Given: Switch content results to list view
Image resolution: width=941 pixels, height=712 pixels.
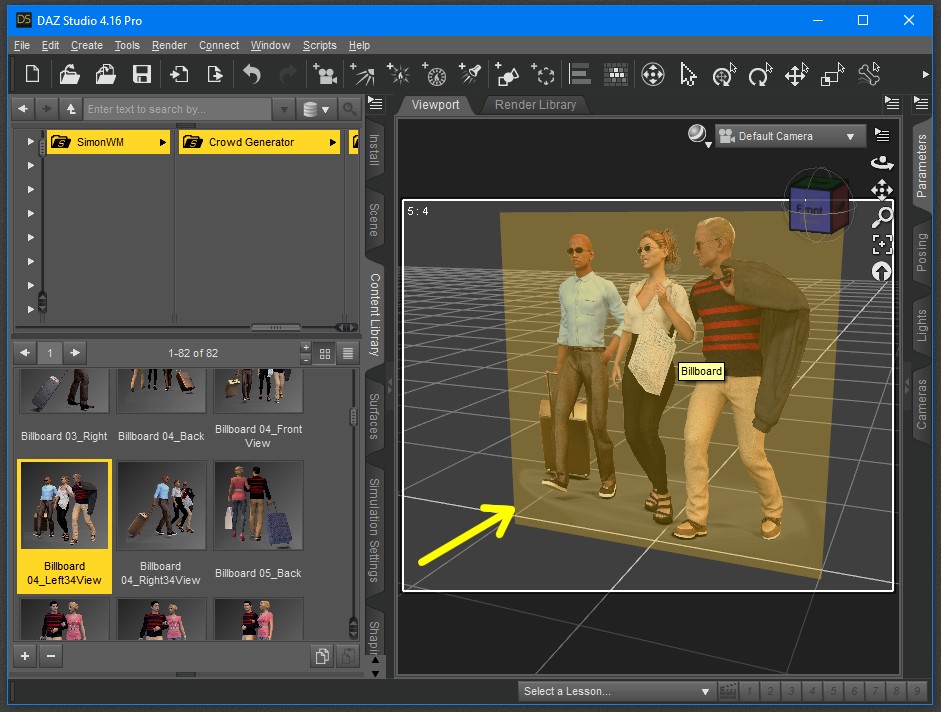Looking at the screenshot, I should point(347,354).
